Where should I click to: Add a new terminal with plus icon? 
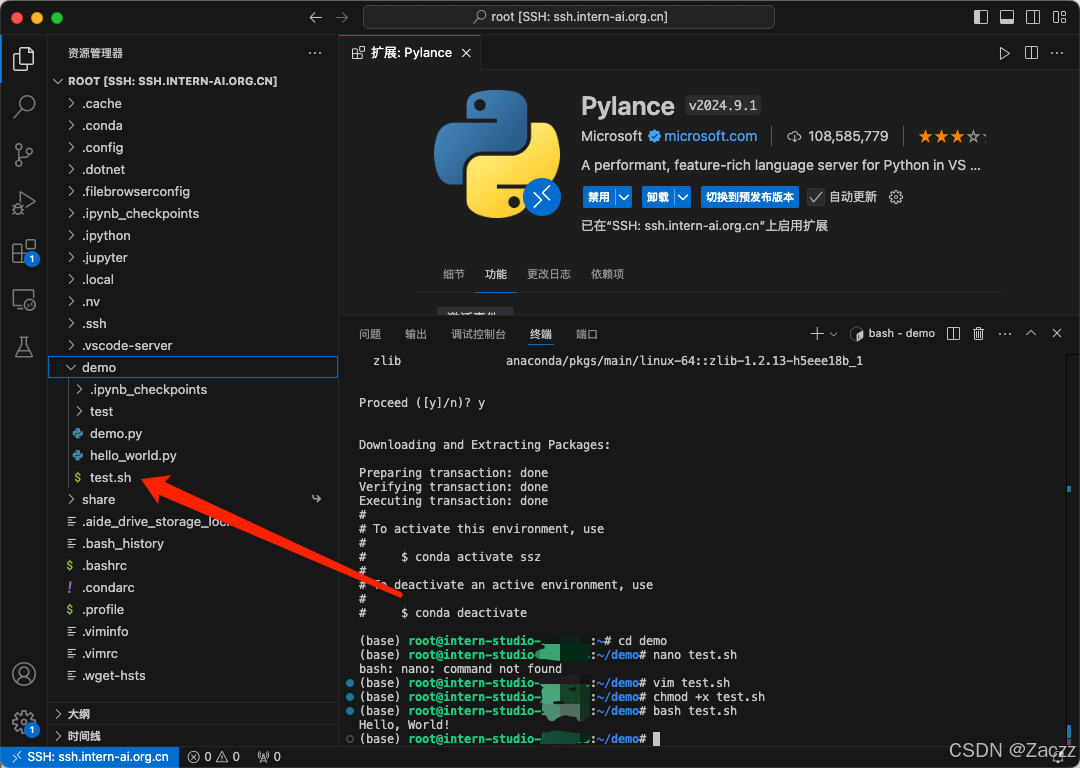pos(817,333)
